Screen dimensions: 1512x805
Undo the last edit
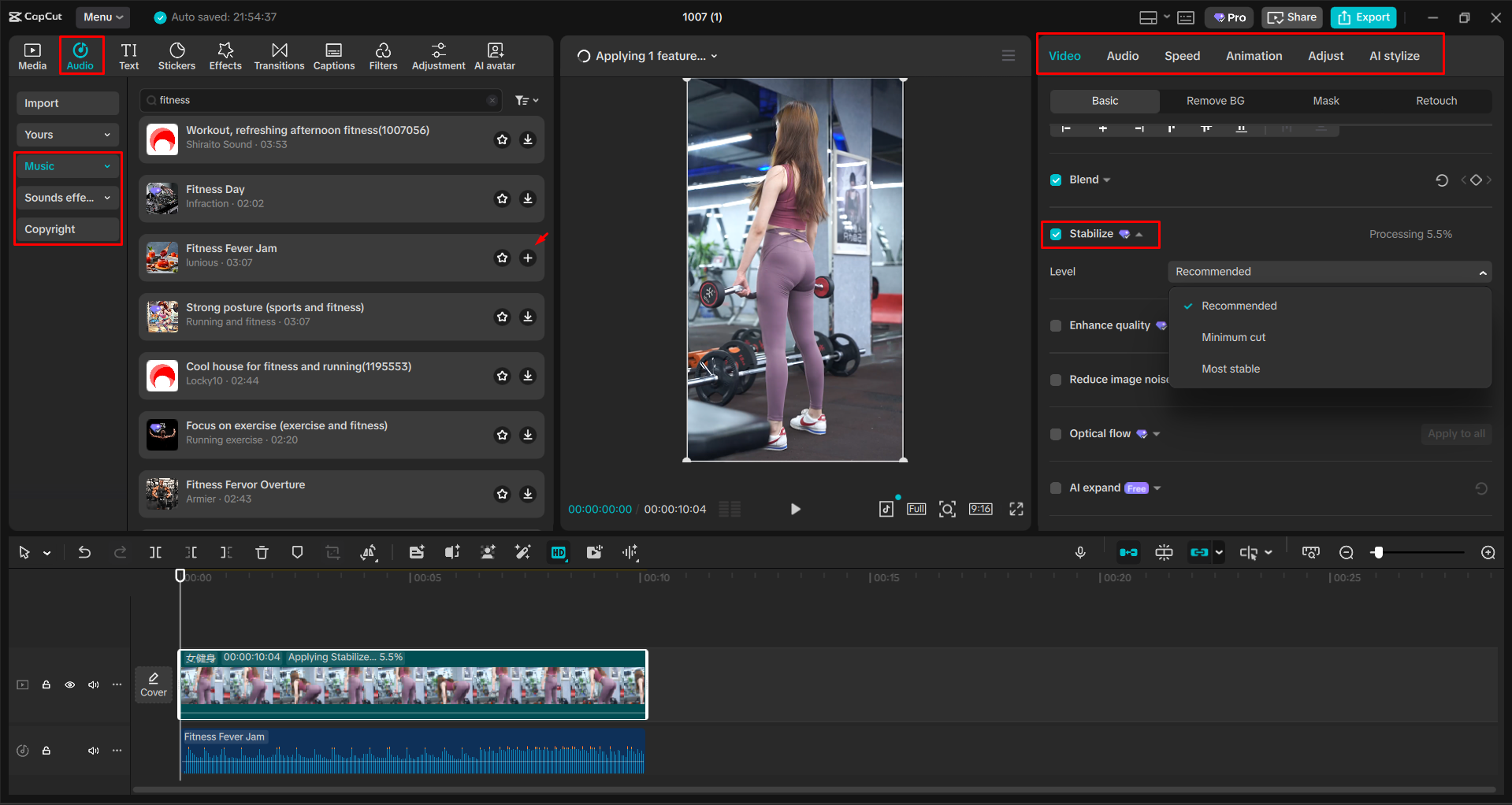(84, 552)
